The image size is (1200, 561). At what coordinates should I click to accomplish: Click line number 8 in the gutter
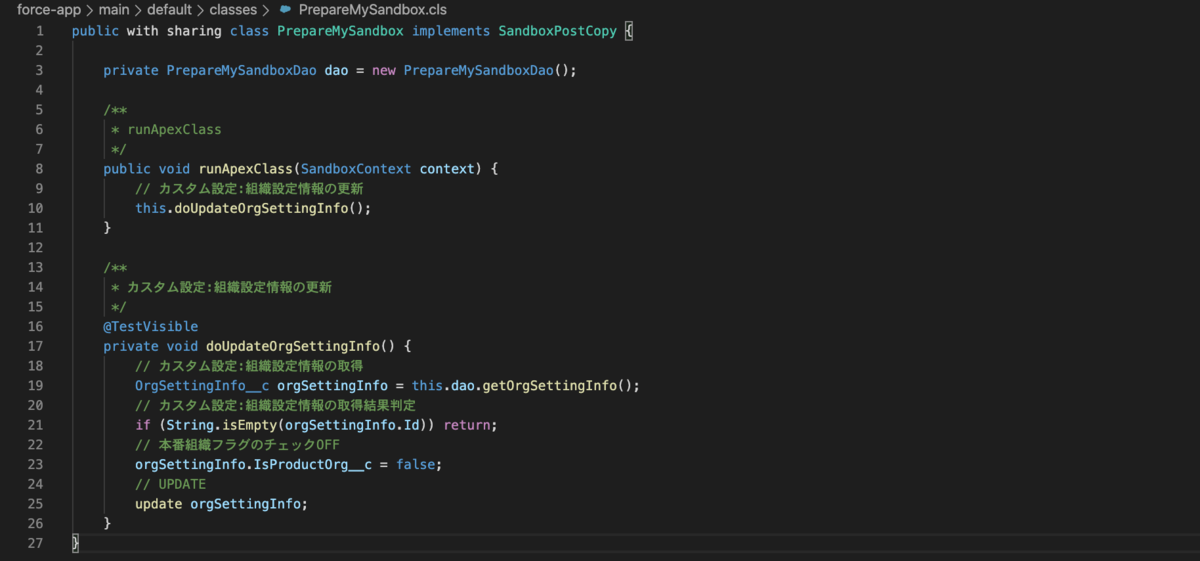click(x=39, y=169)
